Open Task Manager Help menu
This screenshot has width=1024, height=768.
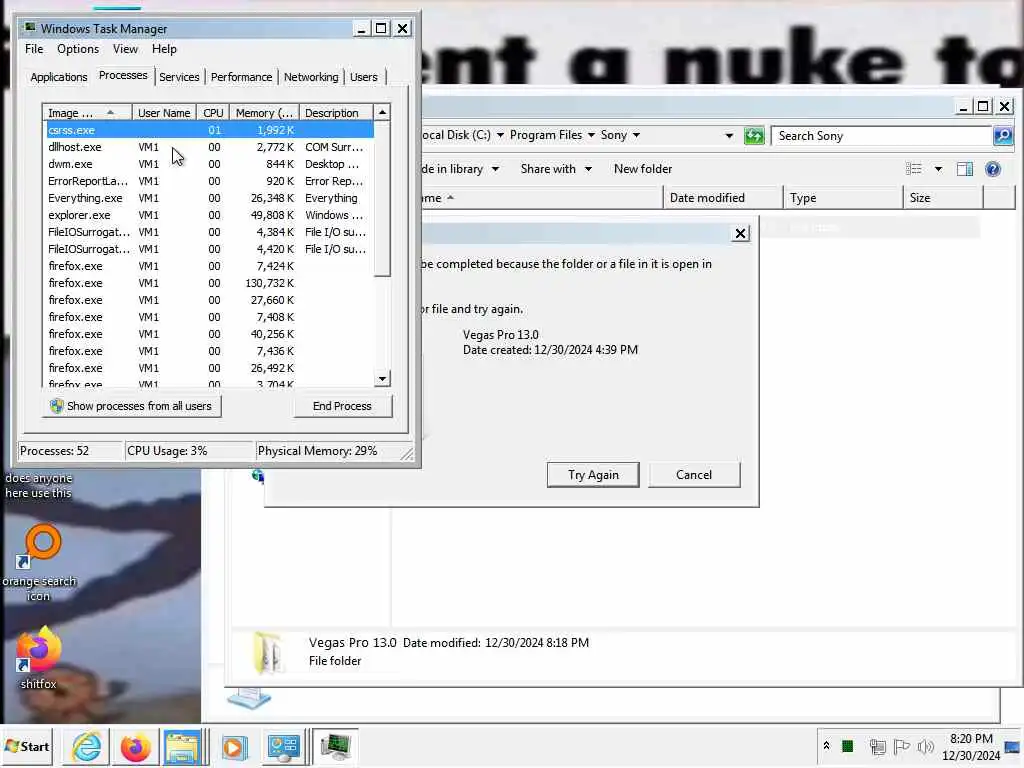[x=164, y=49]
